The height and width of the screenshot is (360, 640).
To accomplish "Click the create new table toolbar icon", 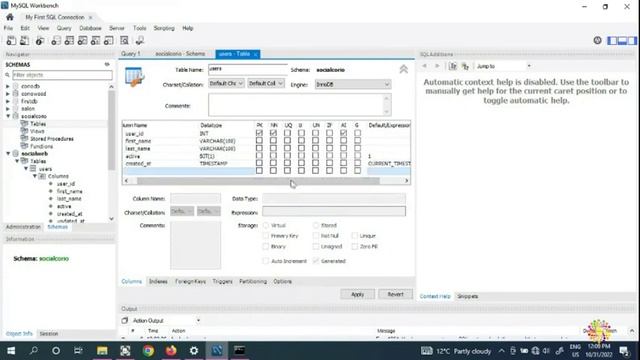I will click(69, 40).
